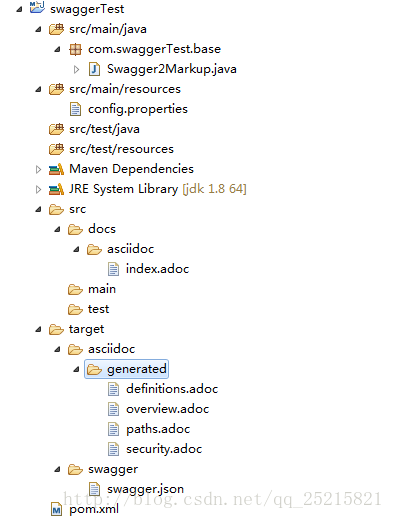Screen dimensions: 394x519
Task: Click the swagger folder icon
Action: click(75, 470)
